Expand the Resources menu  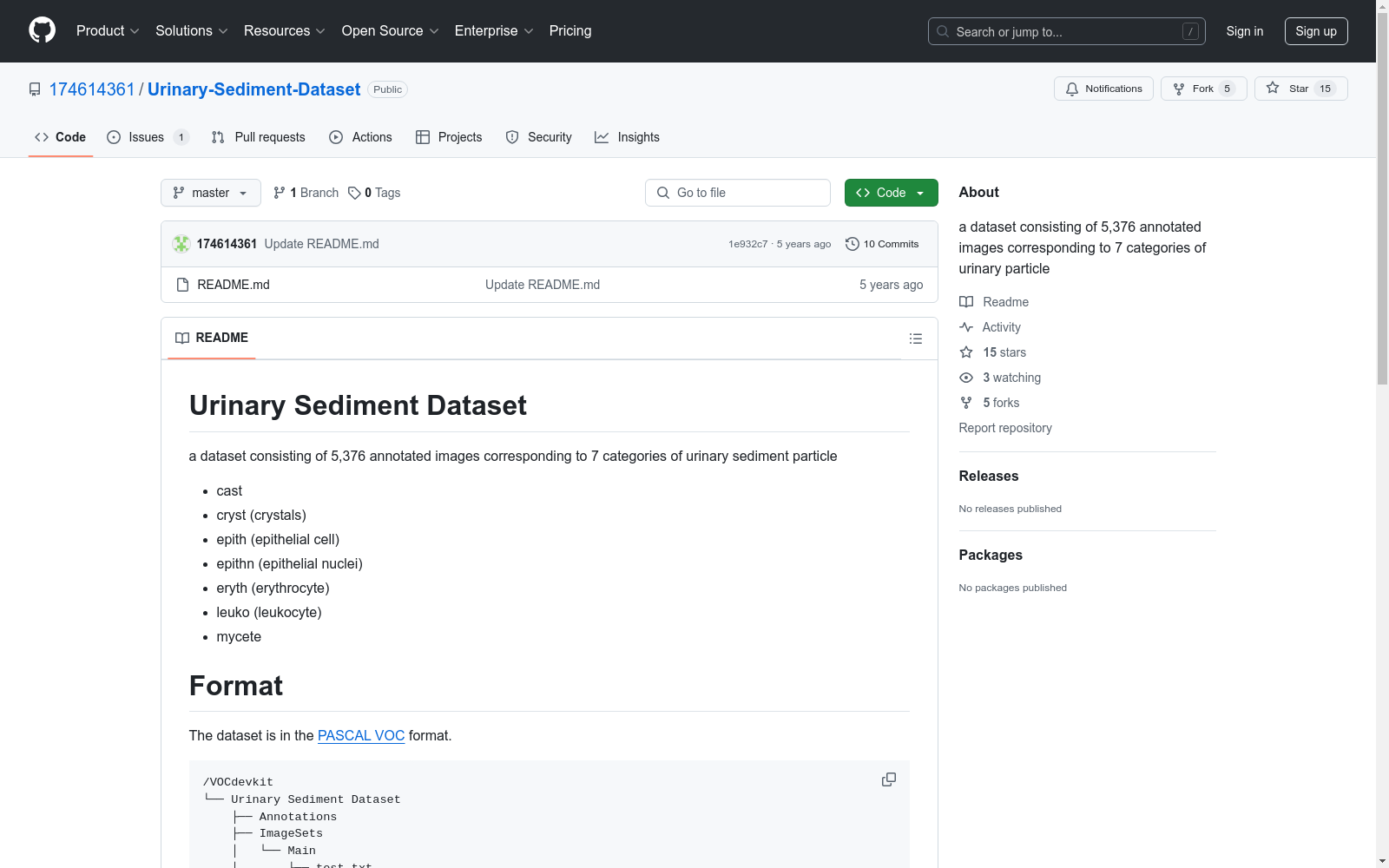click(x=285, y=31)
